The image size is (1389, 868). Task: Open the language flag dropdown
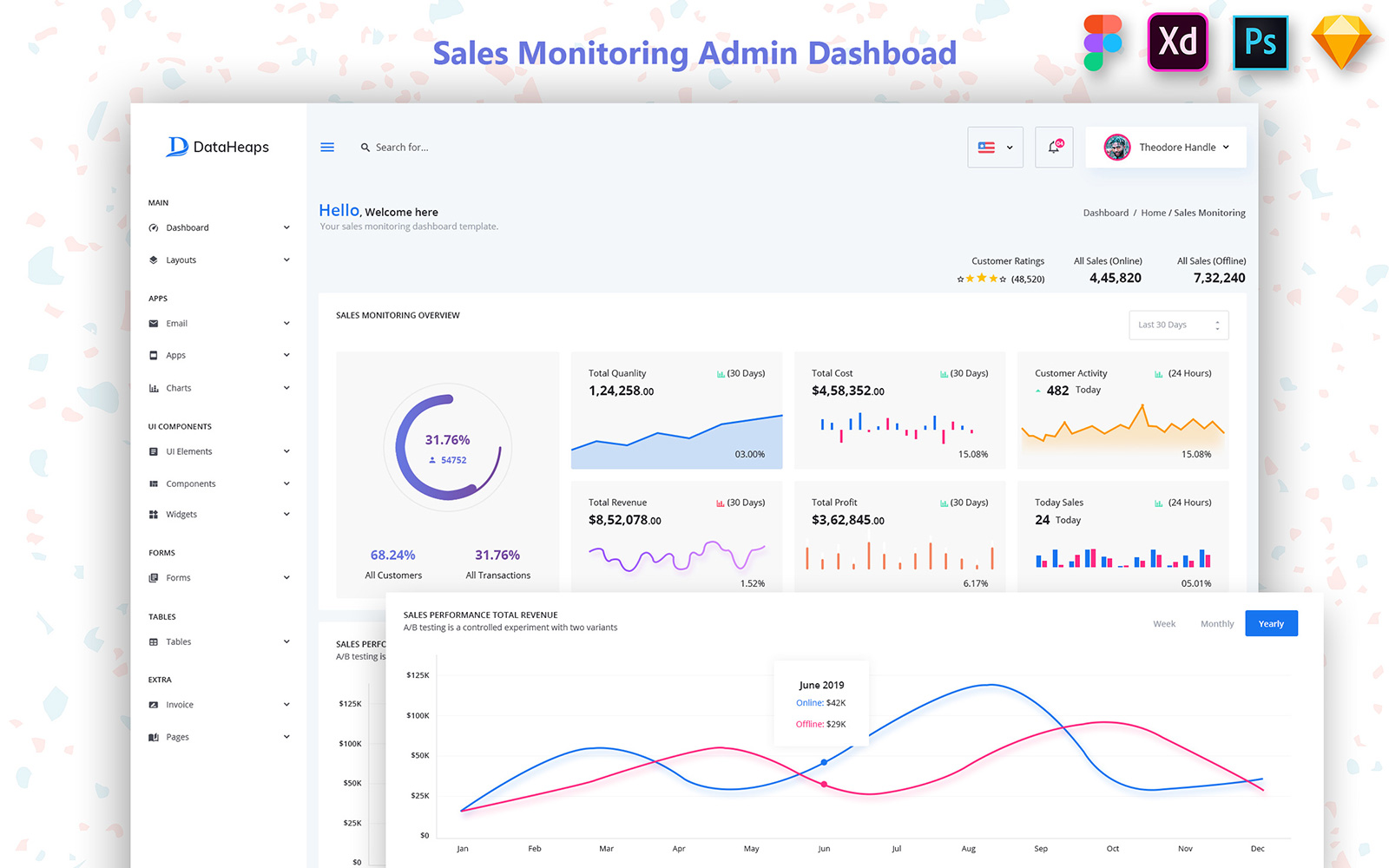click(995, 148)
